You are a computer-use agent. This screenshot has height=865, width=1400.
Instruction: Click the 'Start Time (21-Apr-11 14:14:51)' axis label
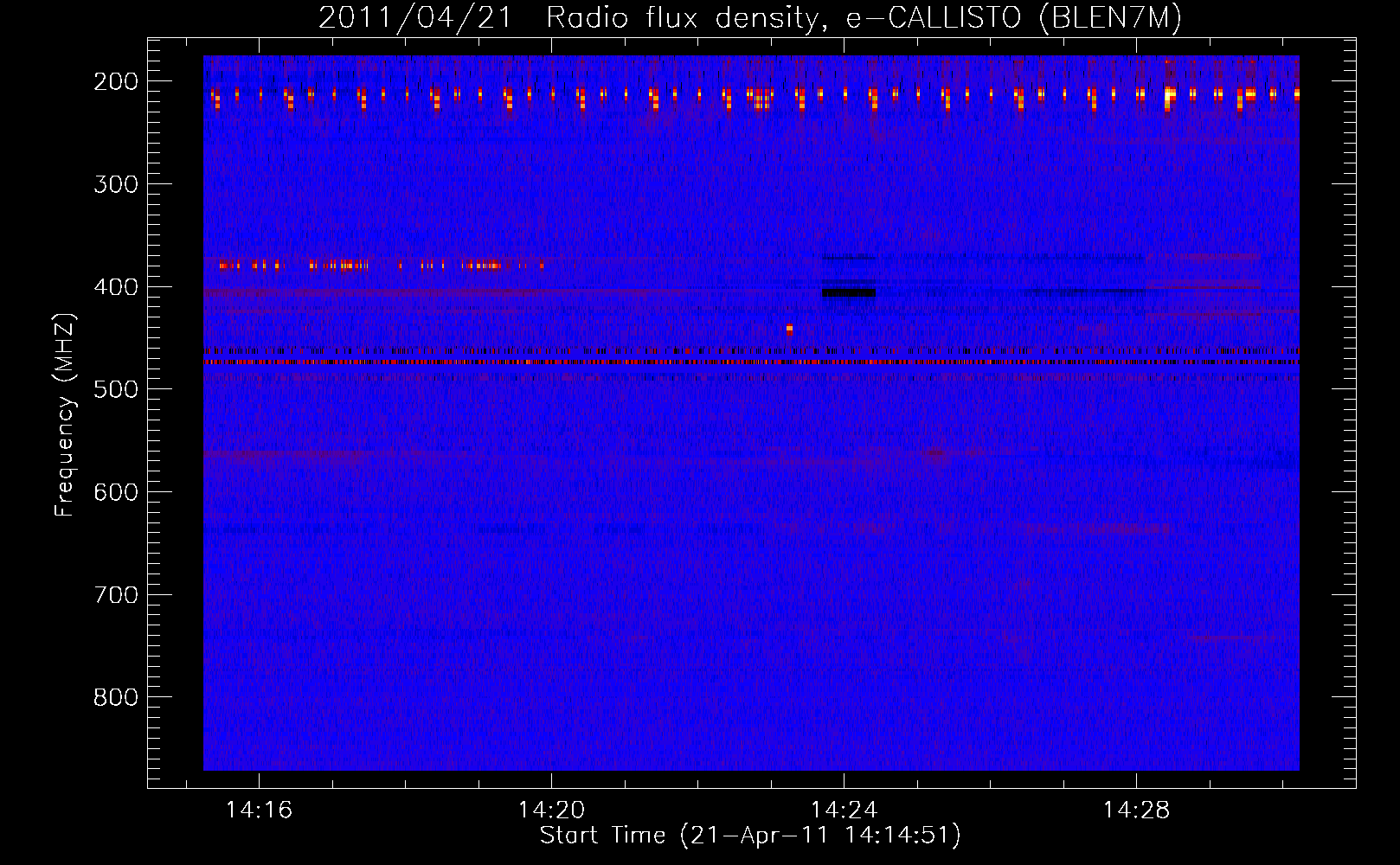[750, 836]
